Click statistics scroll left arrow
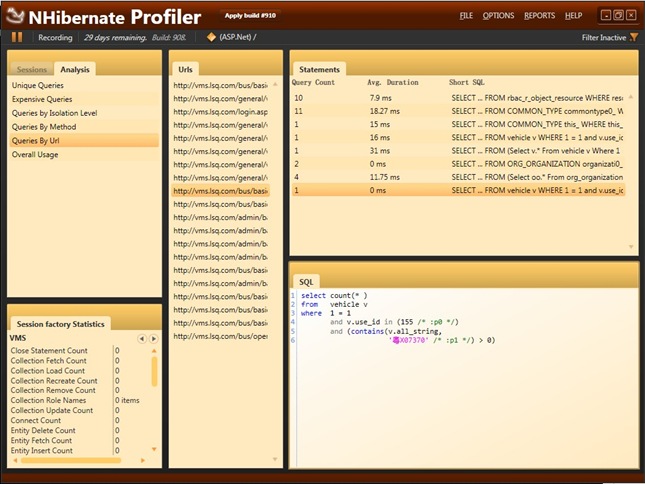645x484 pixels. pos(15,460)
